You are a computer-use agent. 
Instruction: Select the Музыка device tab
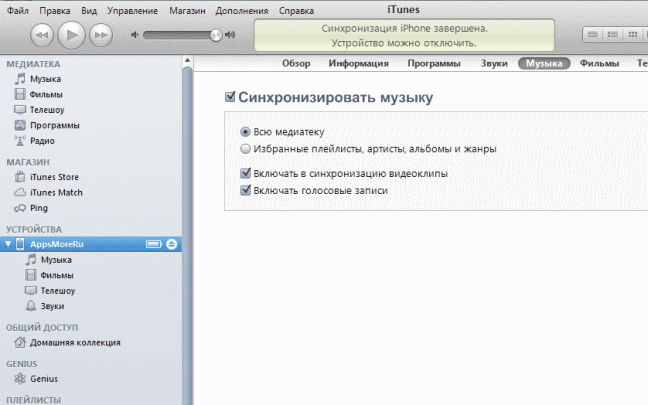click(x=544, y=63)
